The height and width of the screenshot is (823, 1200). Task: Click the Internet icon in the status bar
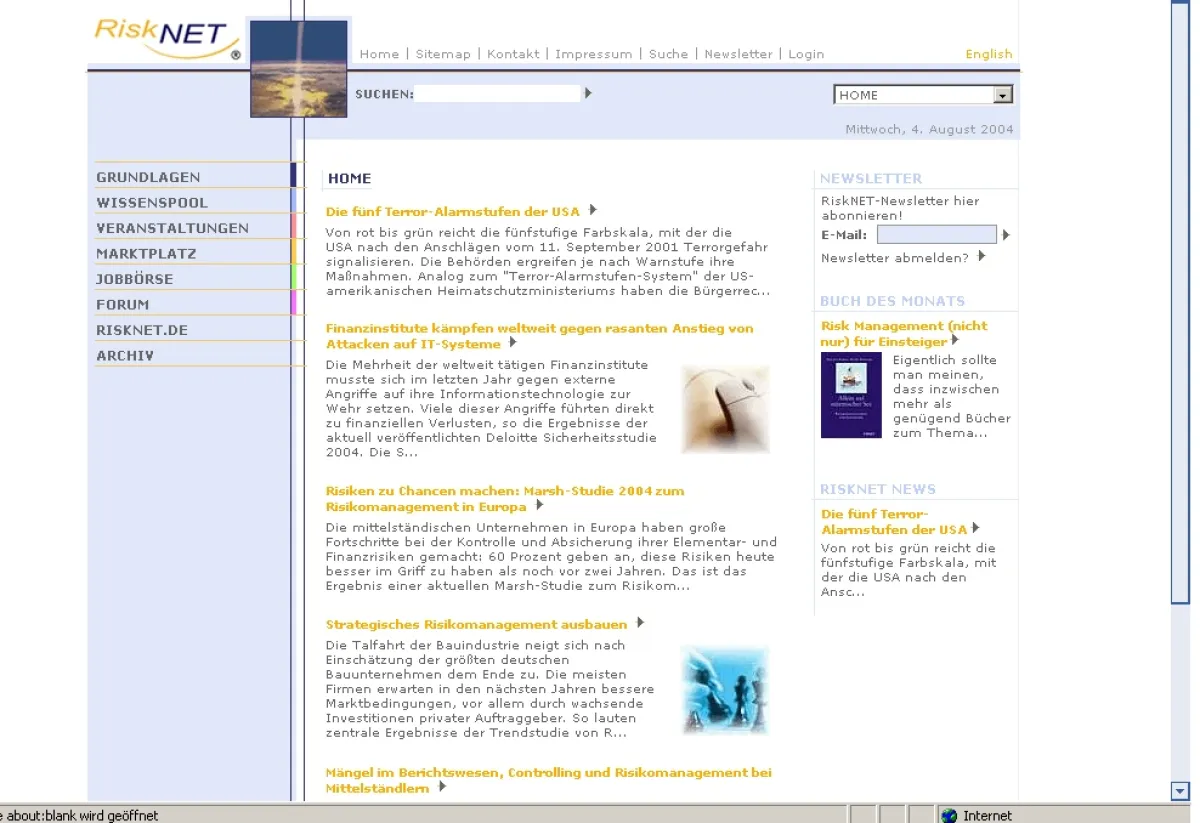coord(947,815)
